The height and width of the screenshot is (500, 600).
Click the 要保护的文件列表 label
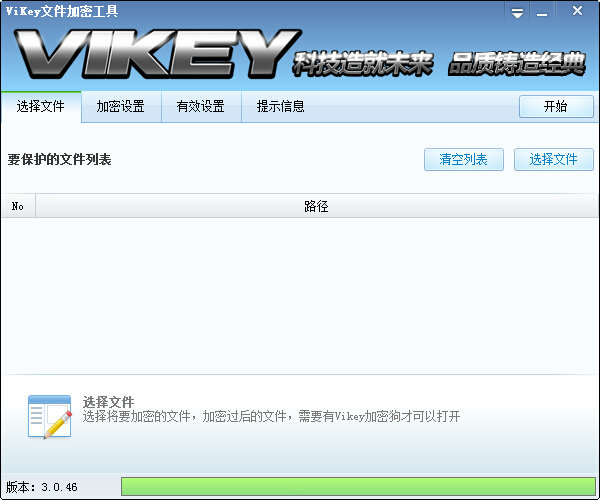point(59,160)
